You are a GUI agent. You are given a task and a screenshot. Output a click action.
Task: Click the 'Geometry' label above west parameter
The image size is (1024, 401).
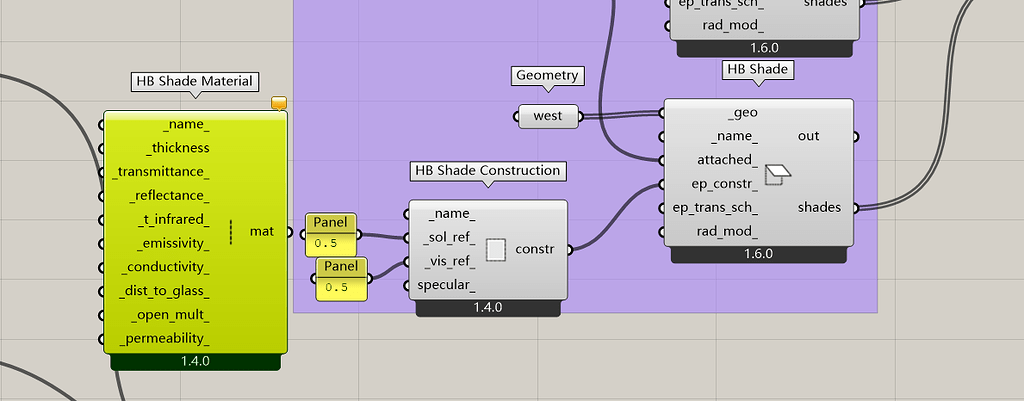pyautogui.click(x=546, y=76)
